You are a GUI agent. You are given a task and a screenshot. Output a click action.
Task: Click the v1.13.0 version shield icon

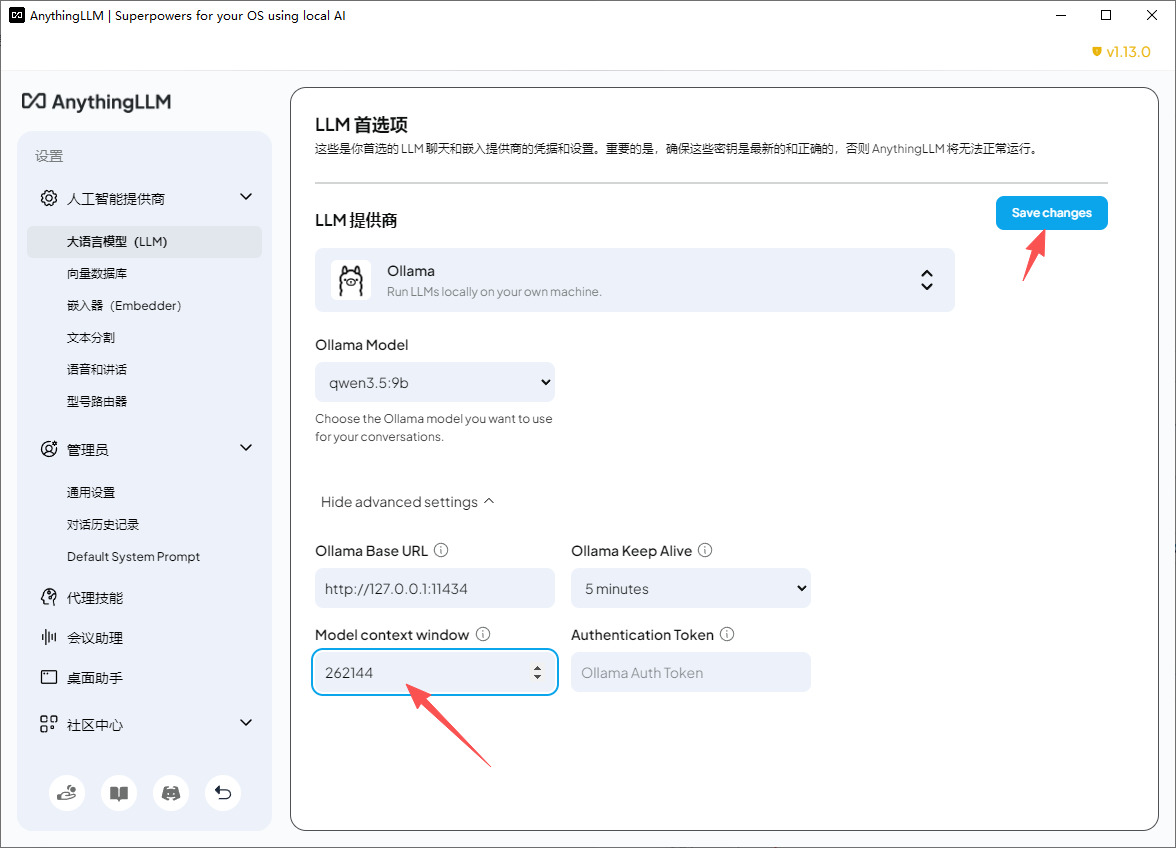coord(1096,52)
